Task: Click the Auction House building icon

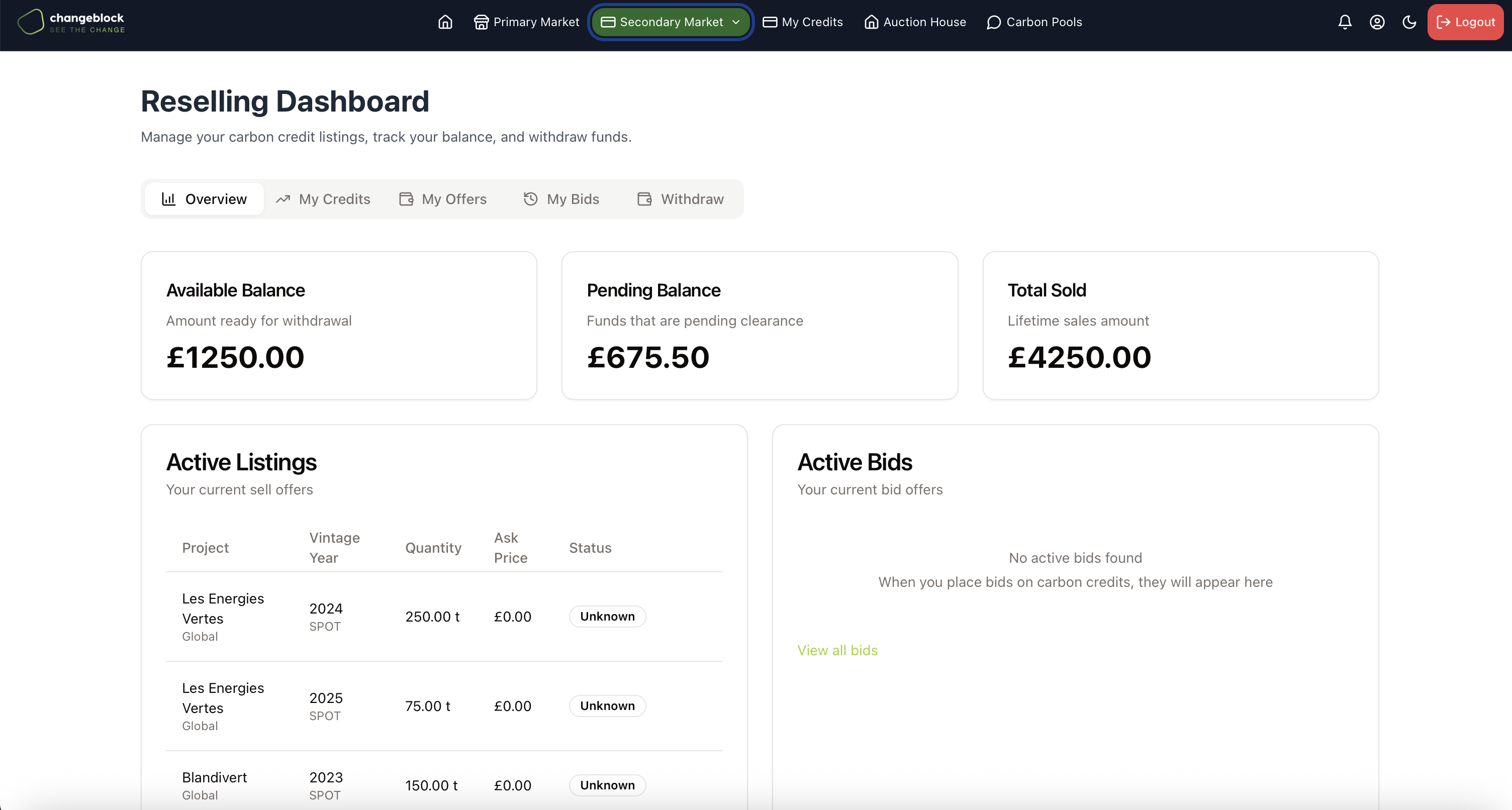Action: tap(872, 22)
